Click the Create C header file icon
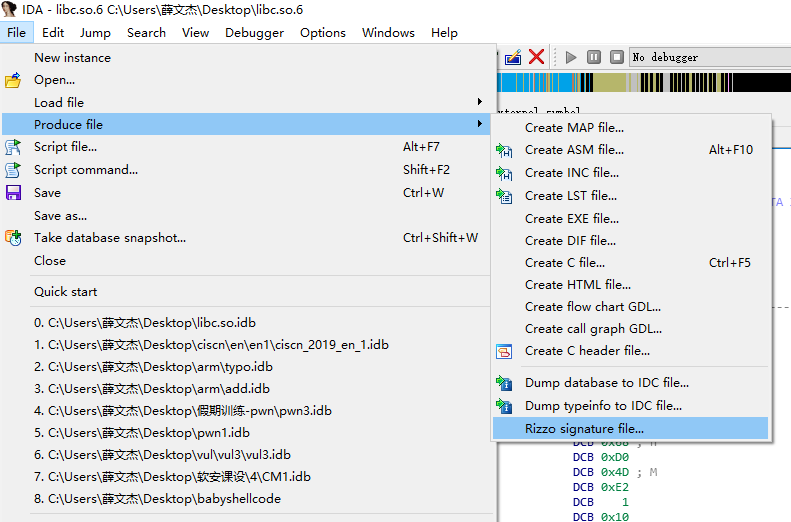Image resolution: width=791 pixels, height=522 pixels. 504,351
